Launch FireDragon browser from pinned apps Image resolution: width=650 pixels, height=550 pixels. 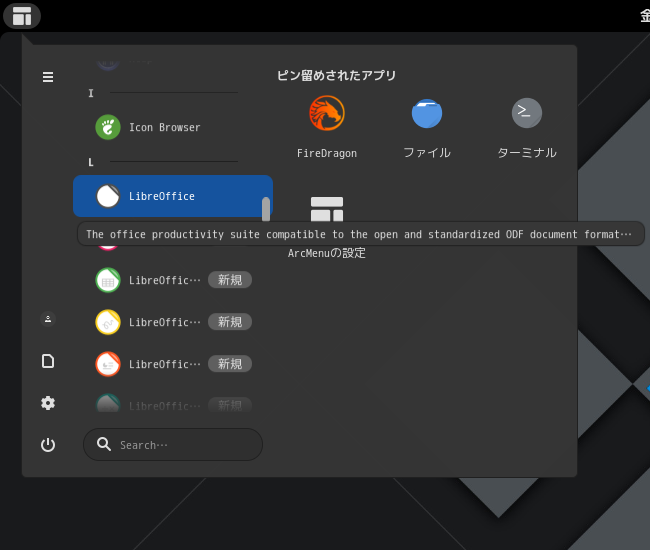(327, 127)
